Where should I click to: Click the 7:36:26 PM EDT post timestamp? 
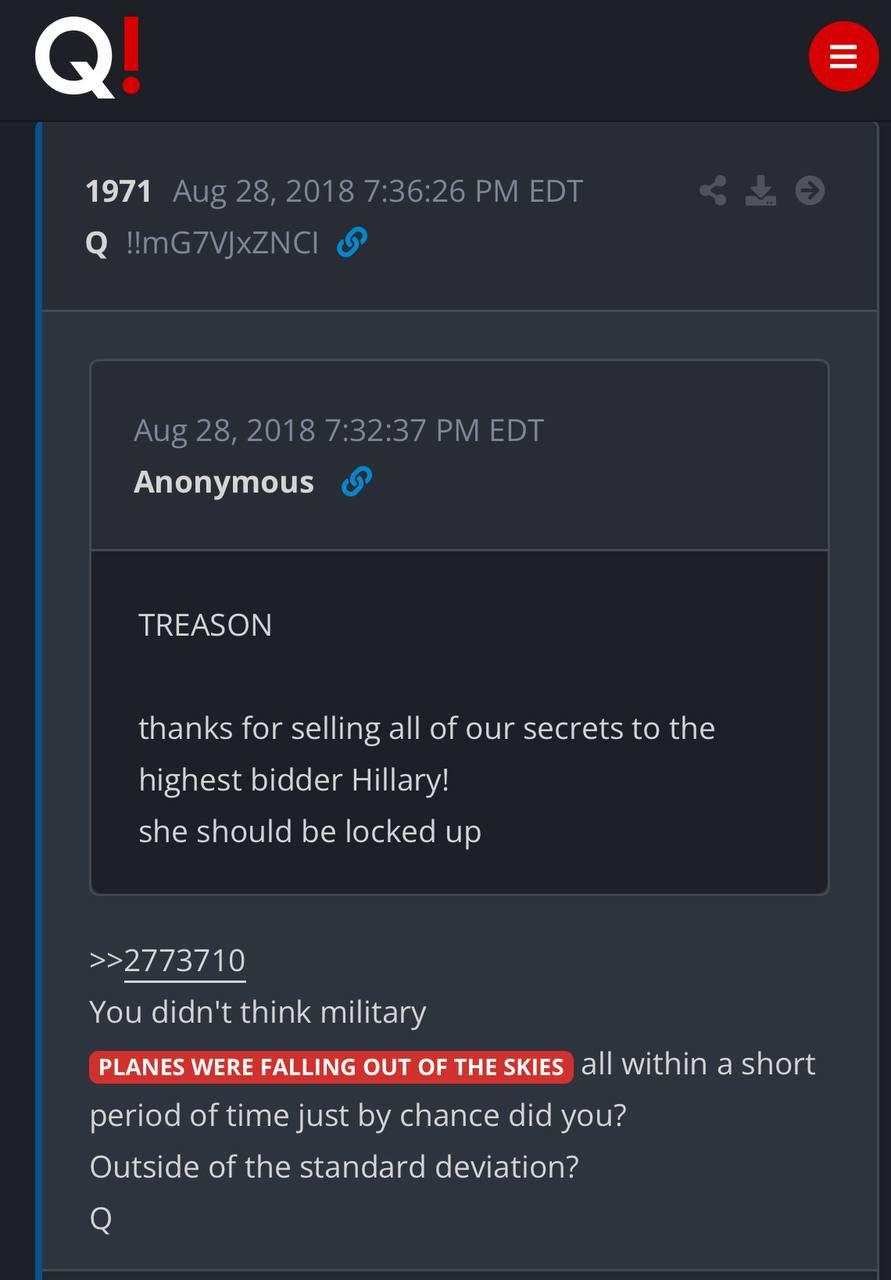point(377,191)
